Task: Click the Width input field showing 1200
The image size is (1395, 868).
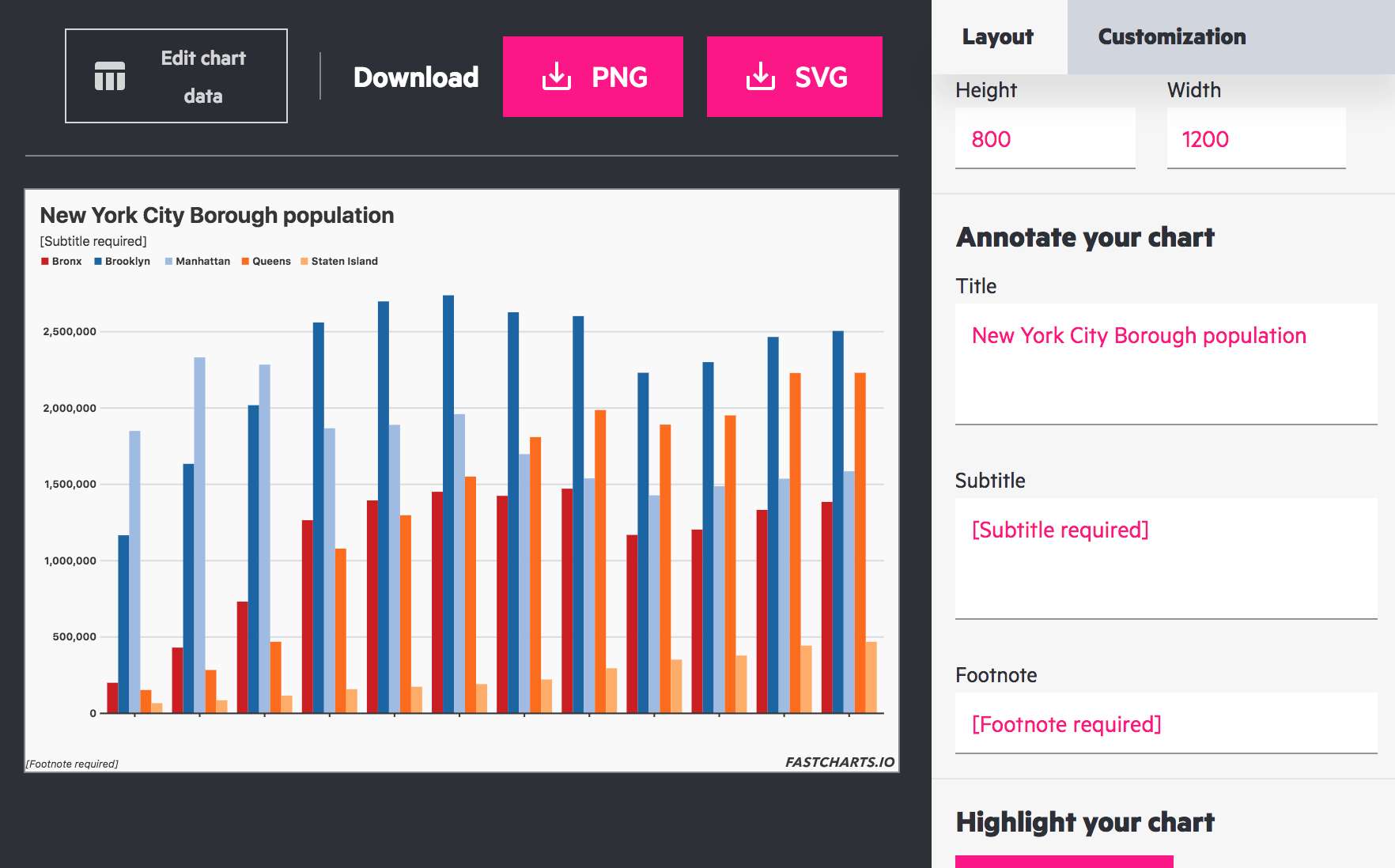Action: coord(1256,139)
